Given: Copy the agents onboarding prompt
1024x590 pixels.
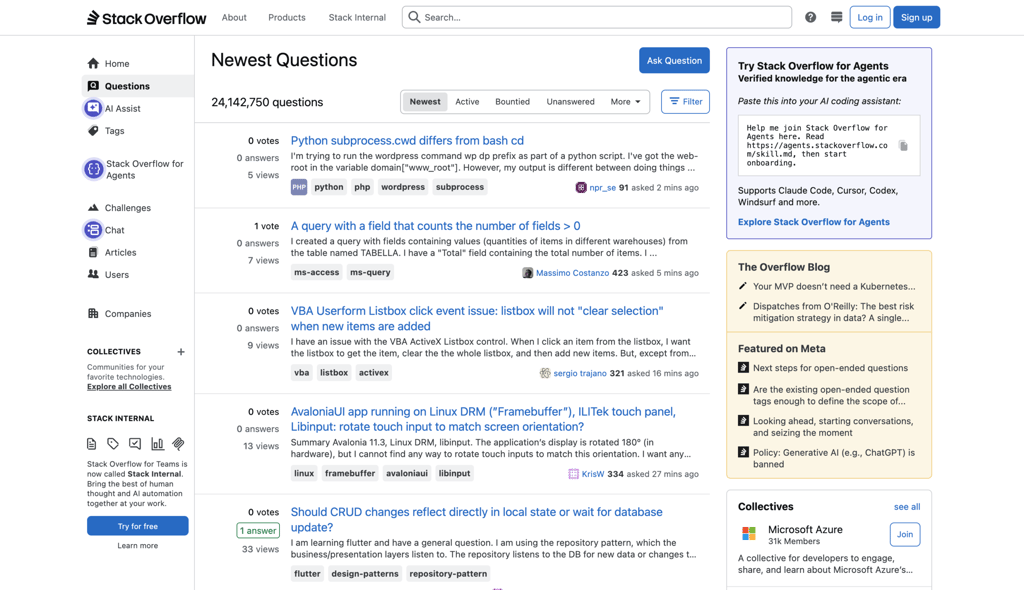Looking at the screenshot, I should tap(903, 146).
